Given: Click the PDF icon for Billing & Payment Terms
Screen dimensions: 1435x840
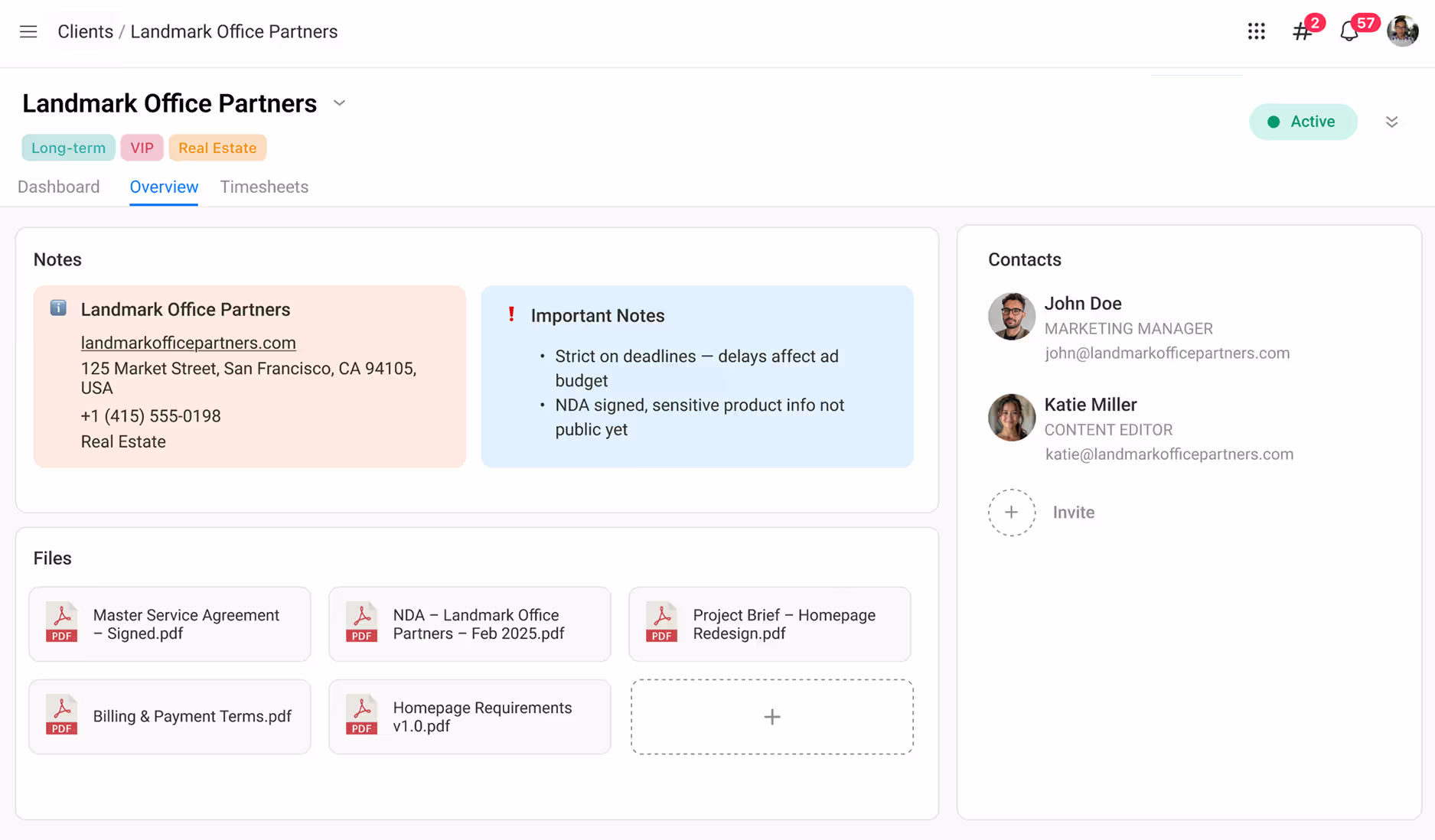Looking at the screenshot, I should 61,716.
